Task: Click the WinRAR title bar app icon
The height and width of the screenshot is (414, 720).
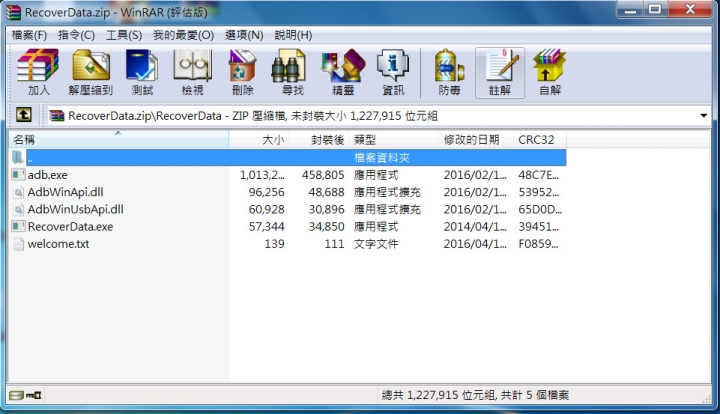Action: click(13, 12)
